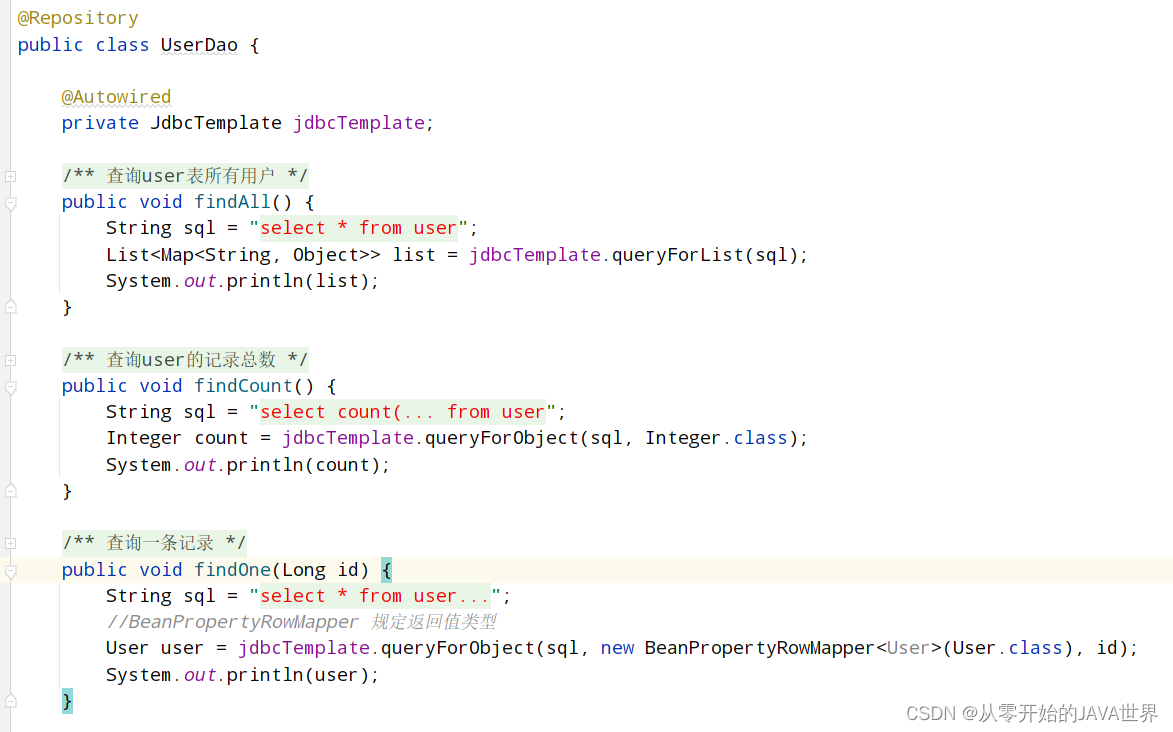
Task: Collapse the findAll method using gutter marker
Action: [10, 203]
